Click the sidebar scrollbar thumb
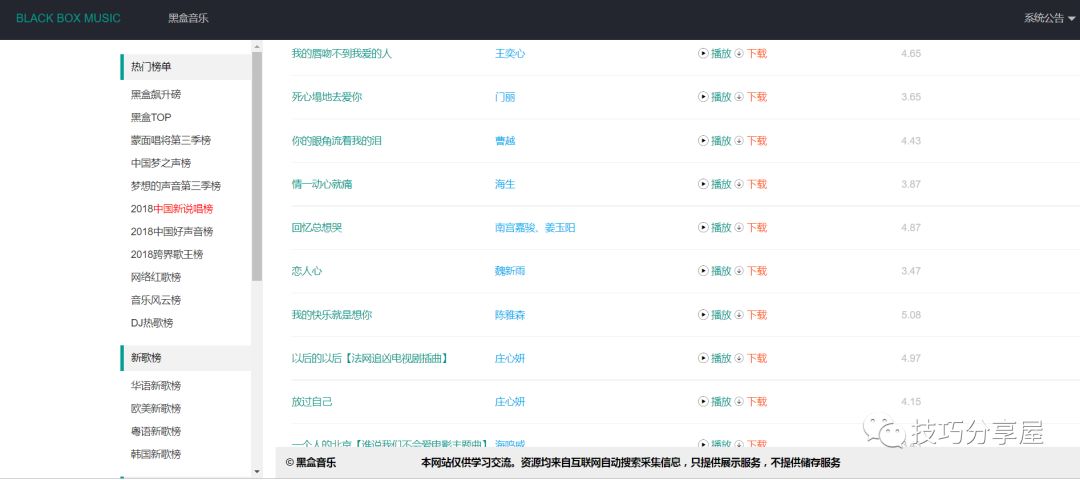Viewport: 1080px width, 480px height. [x=257, y=167]
